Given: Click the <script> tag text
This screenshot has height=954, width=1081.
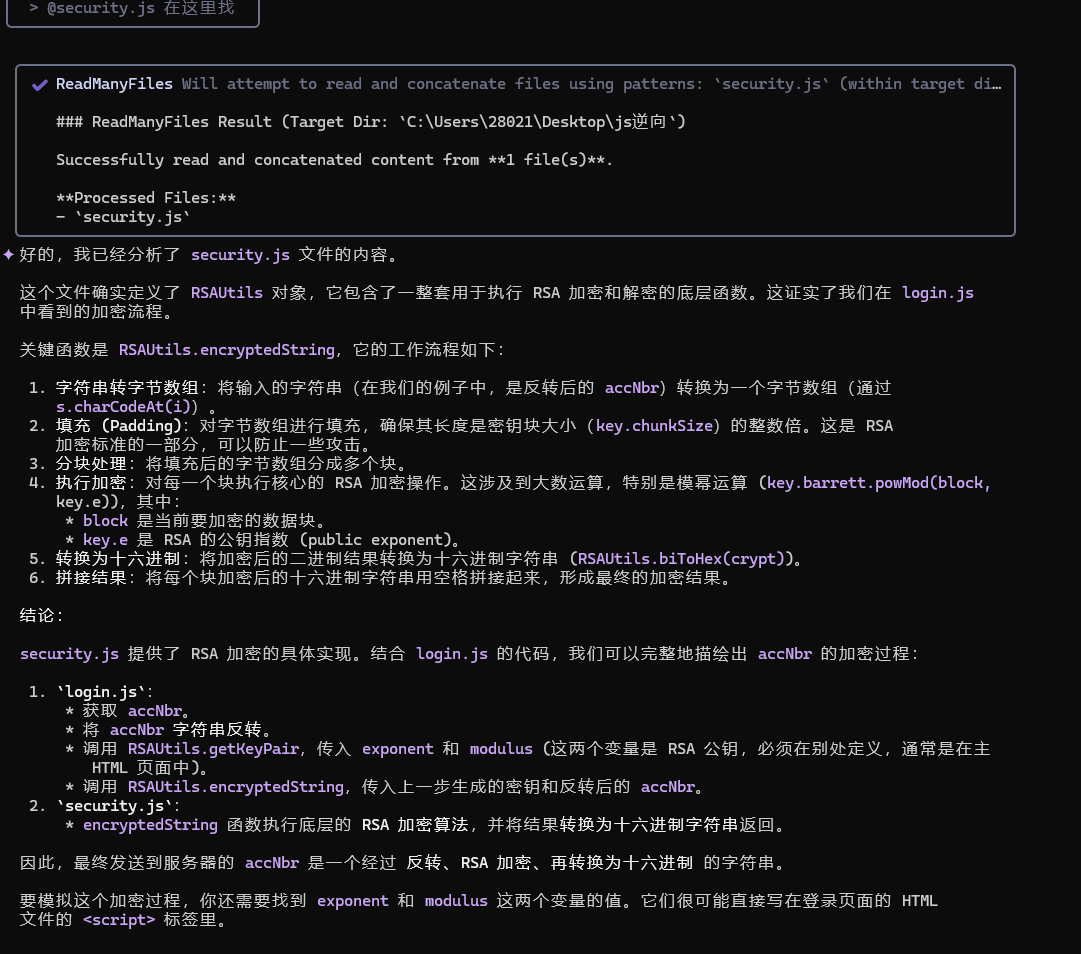Looking at the screenshot, I should tap(119, 920).
